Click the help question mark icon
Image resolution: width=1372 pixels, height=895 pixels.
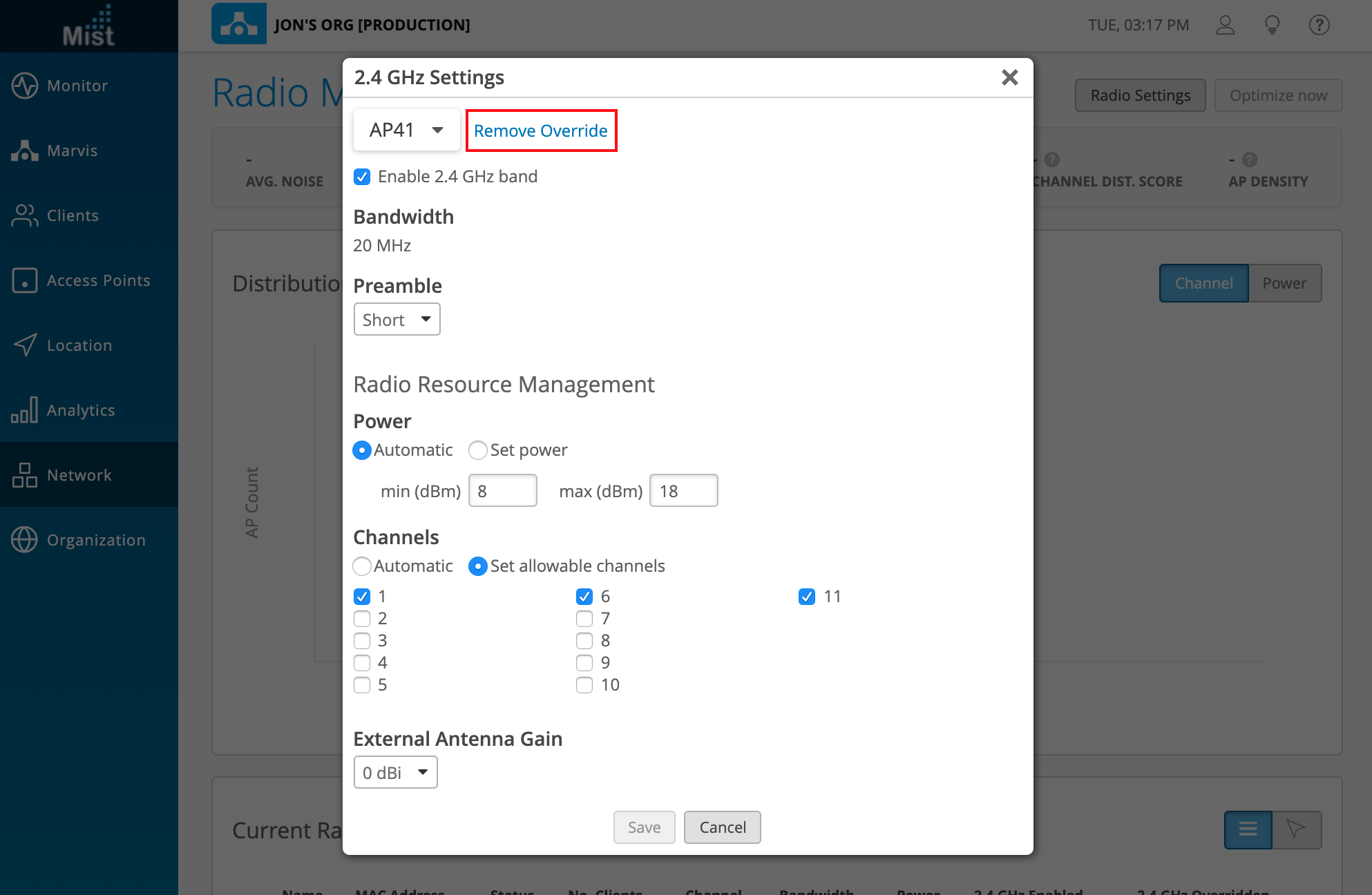pyautogui.click(x=1319, y=26)
